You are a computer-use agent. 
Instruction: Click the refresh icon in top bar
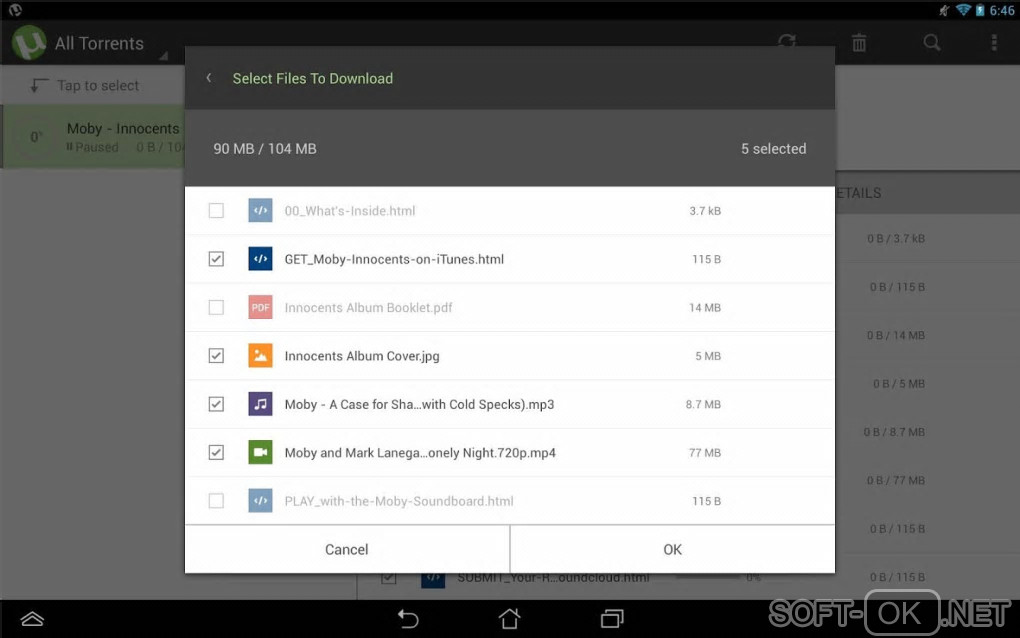pos(787,42)
